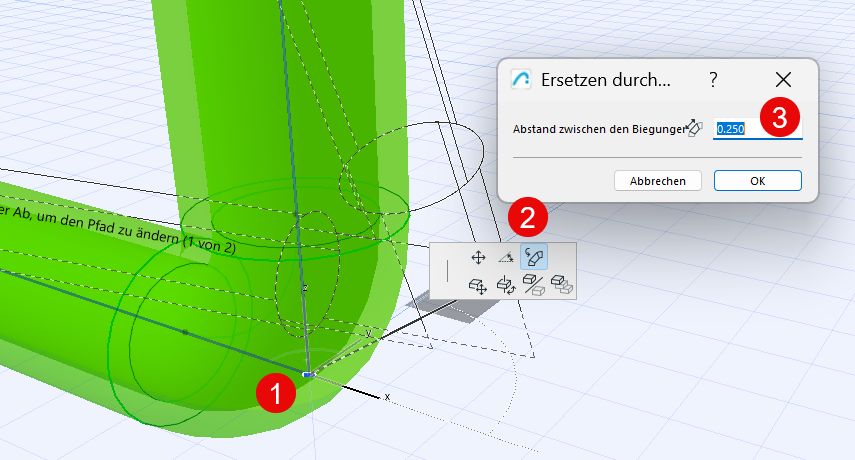Choose the multiply element icon in pet palette
855x460 pixels.
tap(562, 285)
